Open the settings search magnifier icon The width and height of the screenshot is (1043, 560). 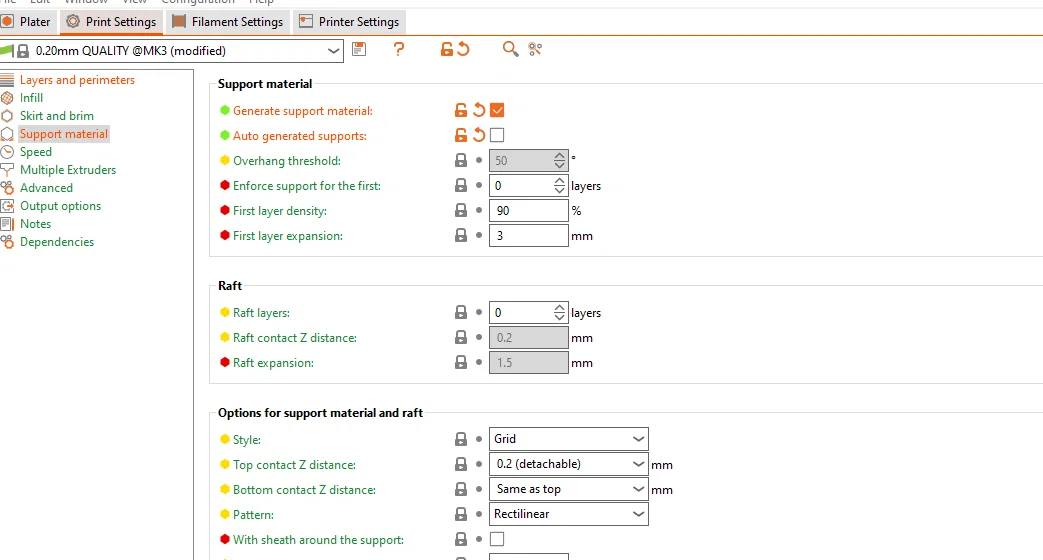511,49
